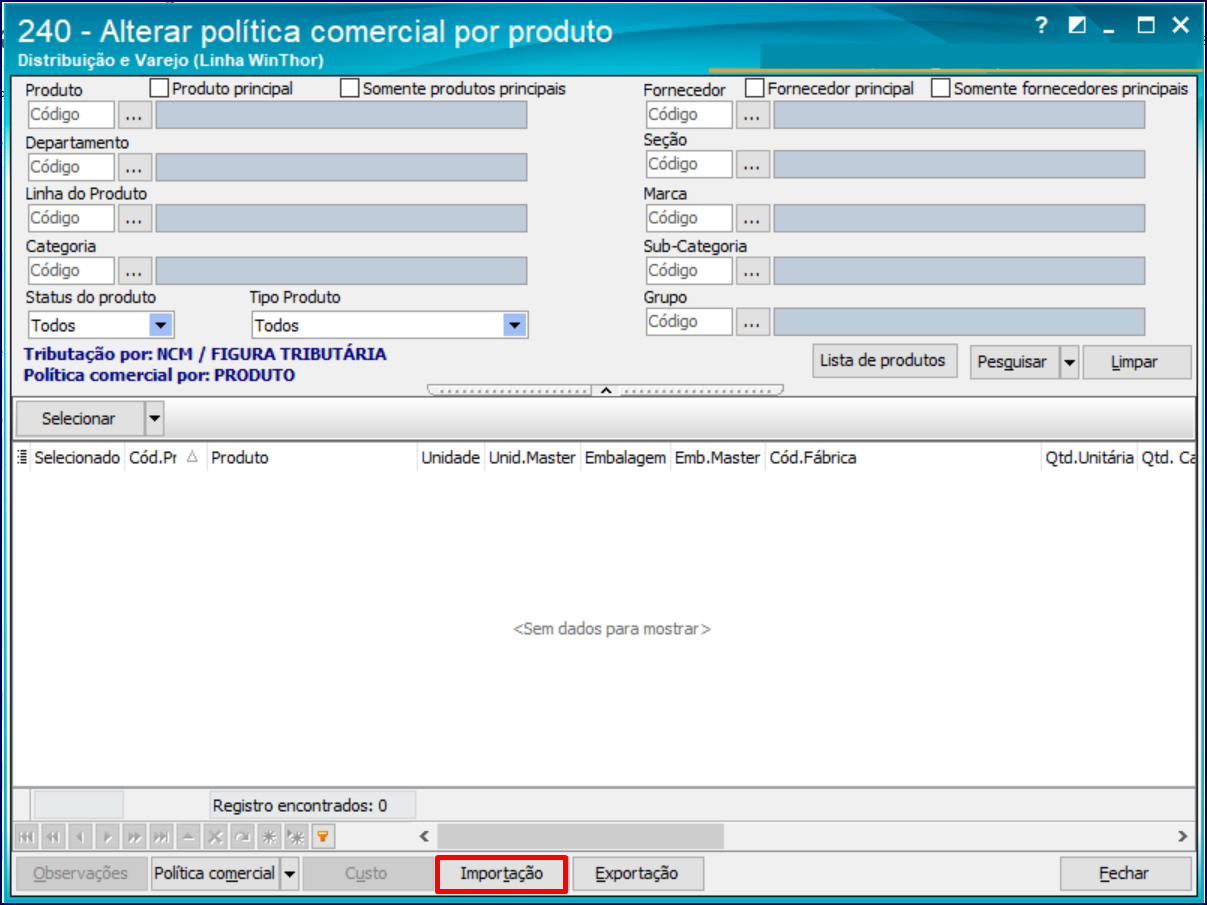The height and width of the screenshot is (905, 1207).
Task: Open the Produto lookup ellipsis button
Action: click(135, 115)
